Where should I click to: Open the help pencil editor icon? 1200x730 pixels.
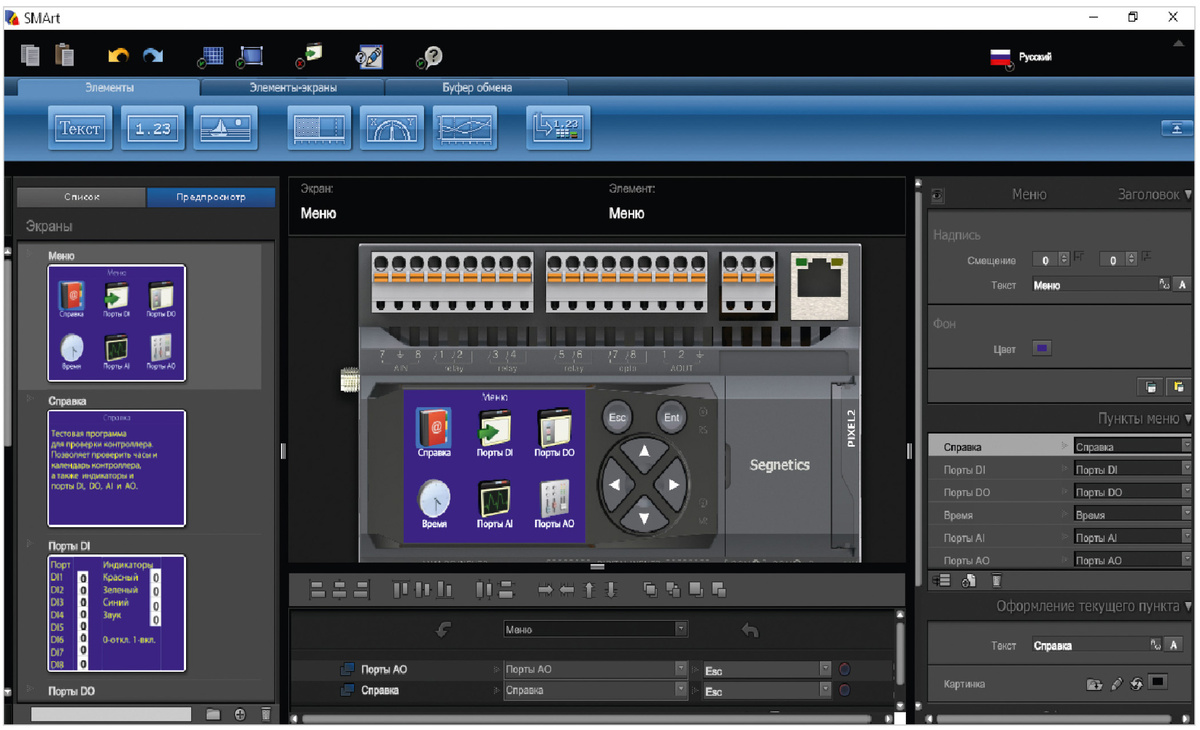point(369,57)
